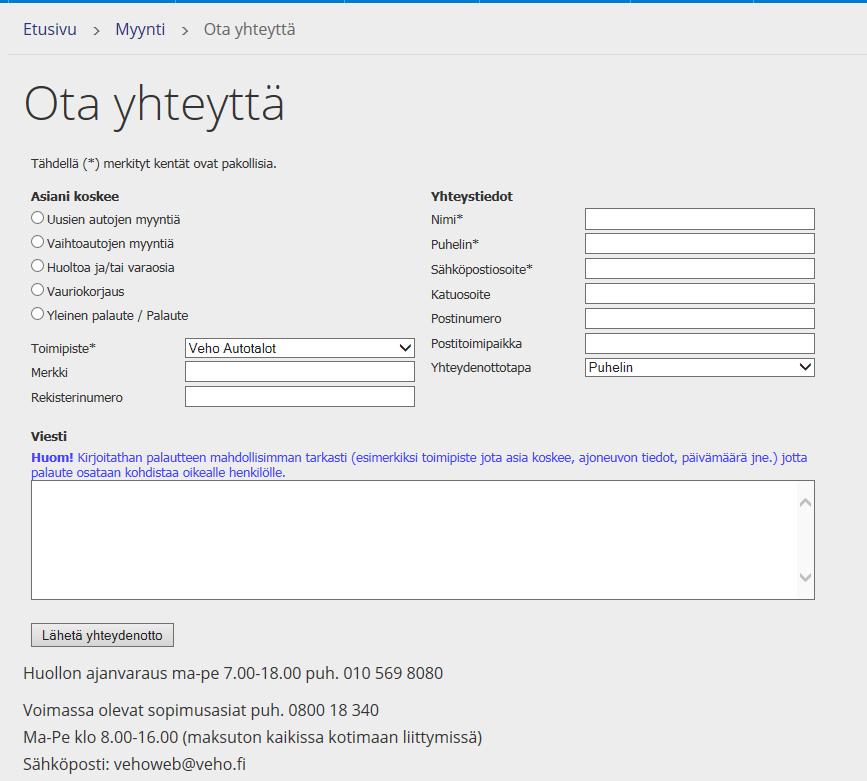Click the Voimassa olevat sopimusasiat phone line

point(201,710)
